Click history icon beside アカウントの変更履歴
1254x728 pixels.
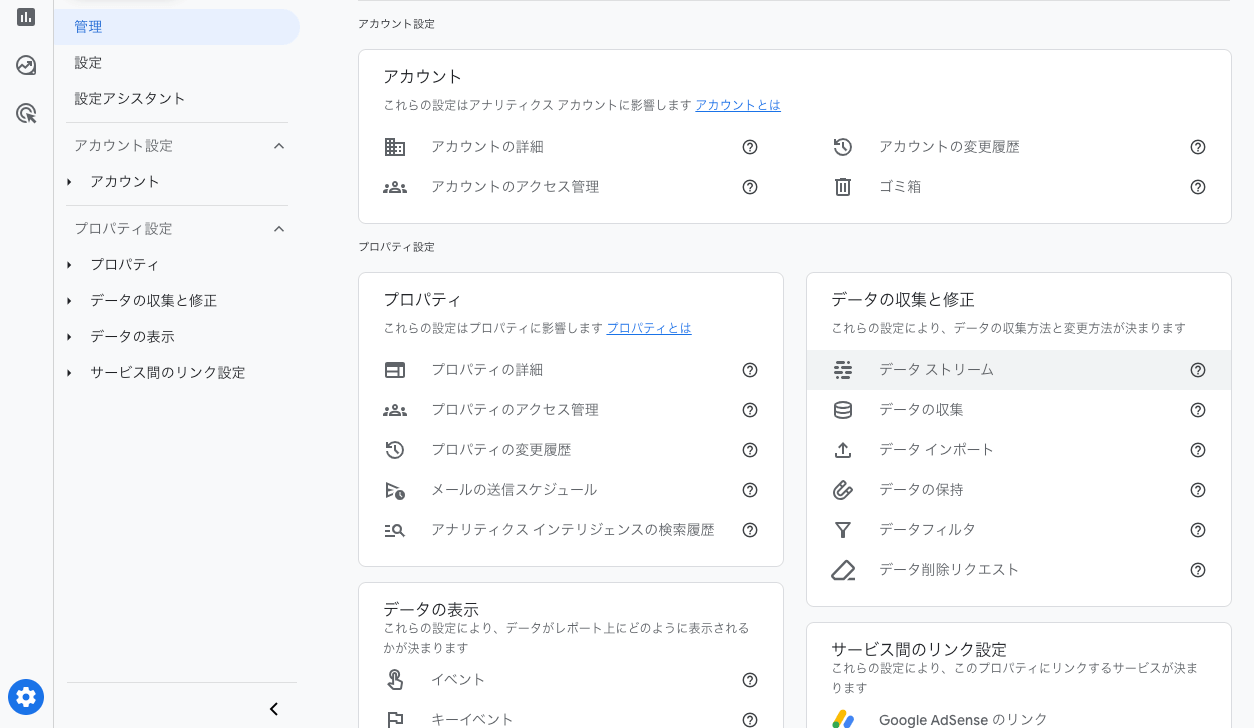pos(843,147)
